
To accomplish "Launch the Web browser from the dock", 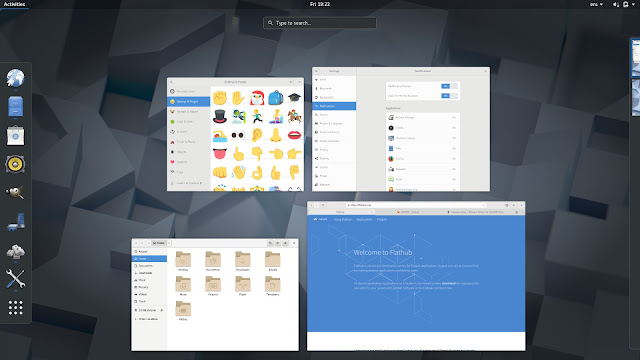I will [15, 78].
